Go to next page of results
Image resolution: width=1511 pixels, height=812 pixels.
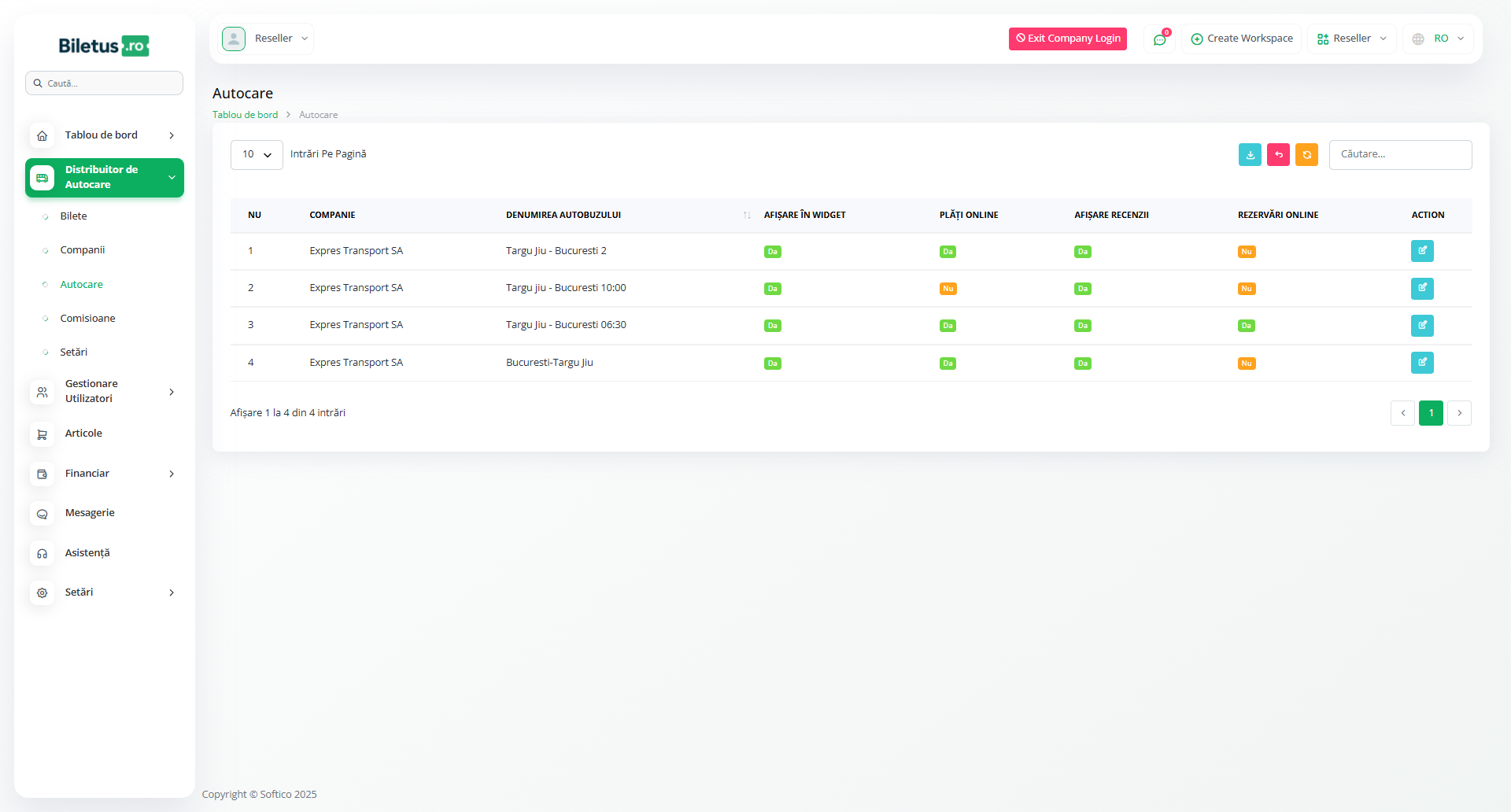point(1459,413)
